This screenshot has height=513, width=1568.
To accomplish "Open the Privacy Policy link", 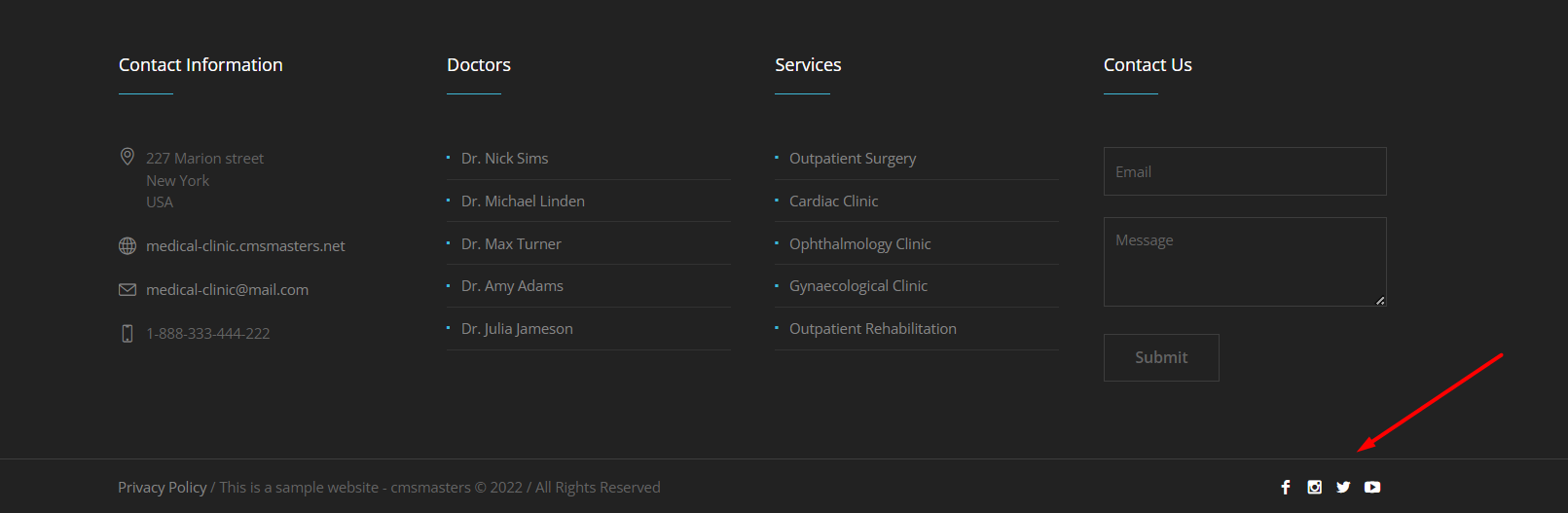I will pyautogui.click(x=163, y=487).
